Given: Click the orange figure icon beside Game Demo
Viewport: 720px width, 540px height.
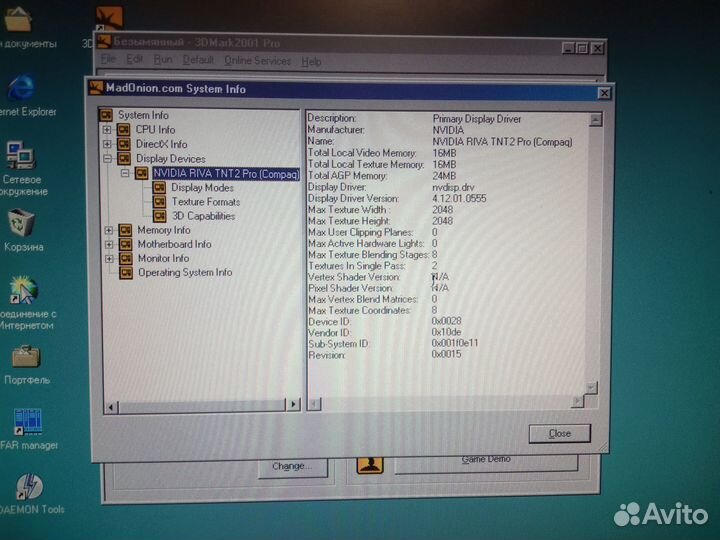Looking at the screenshot, I should 370,465.
